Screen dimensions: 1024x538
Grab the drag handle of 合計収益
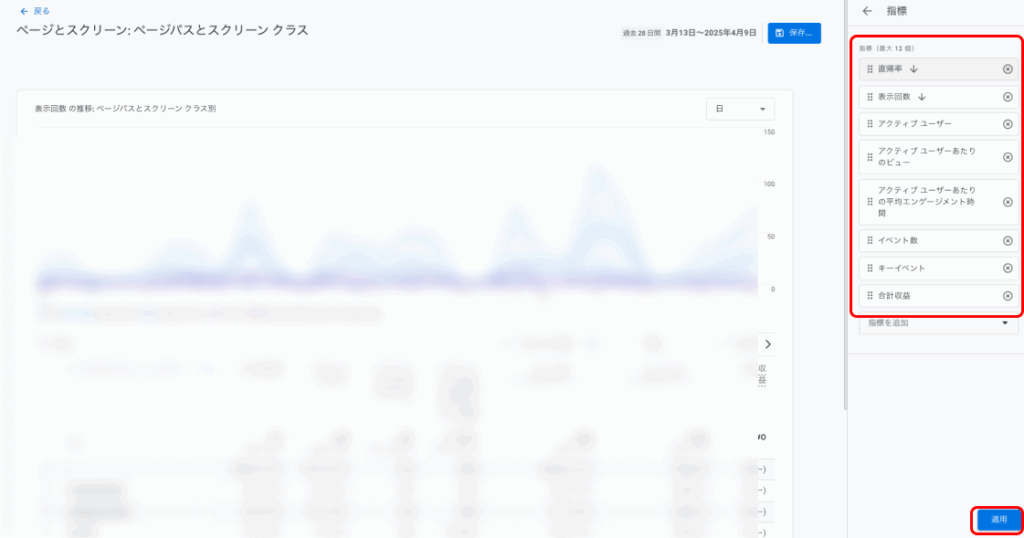pos(870,296)
